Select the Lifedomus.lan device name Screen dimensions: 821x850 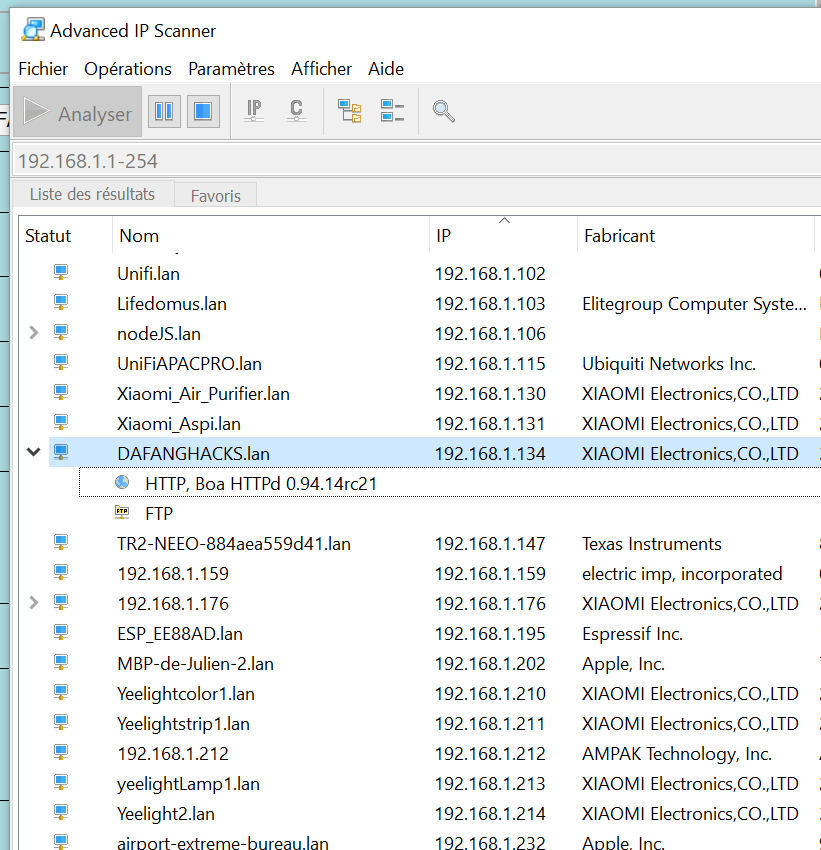click(x=172, y=304)
